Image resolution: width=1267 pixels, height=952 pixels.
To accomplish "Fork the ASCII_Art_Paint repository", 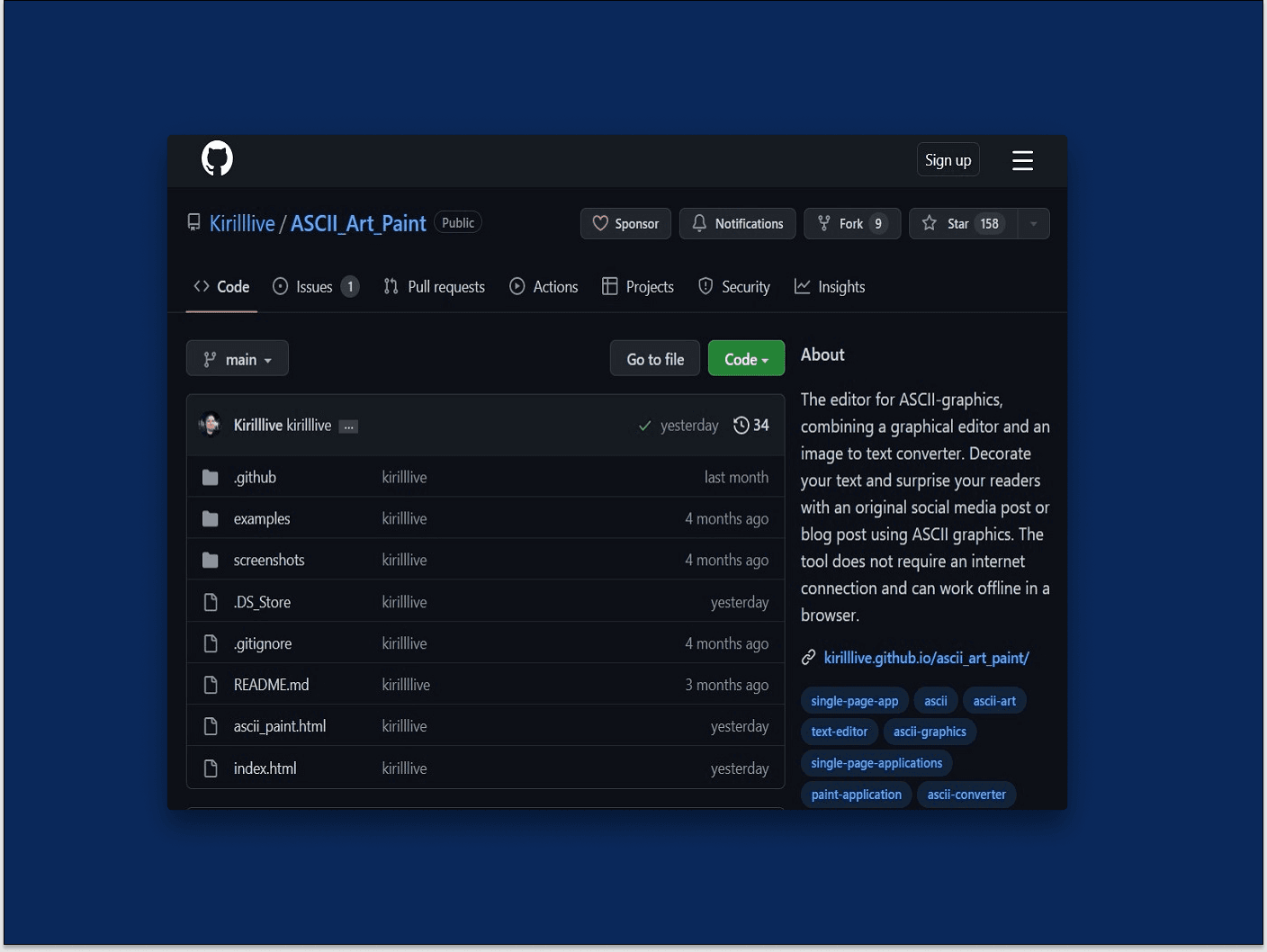I will 852,223.
